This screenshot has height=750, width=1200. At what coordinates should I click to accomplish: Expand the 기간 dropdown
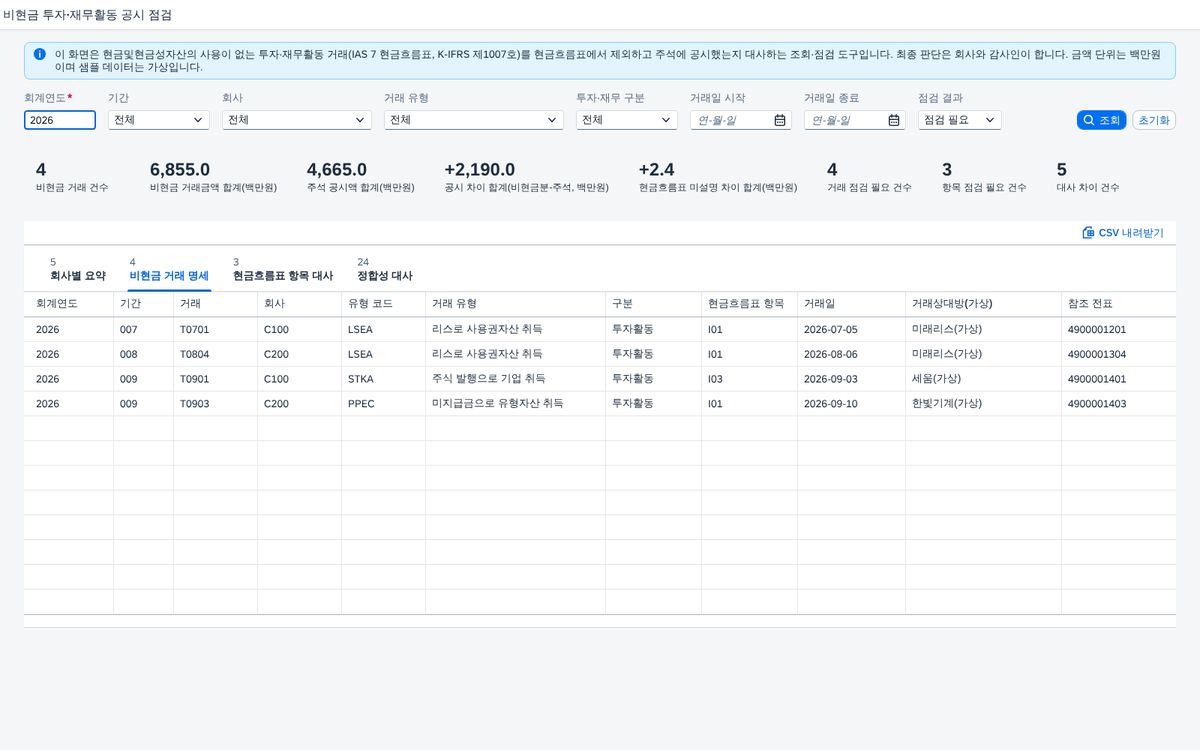click(x=159, y=120)
